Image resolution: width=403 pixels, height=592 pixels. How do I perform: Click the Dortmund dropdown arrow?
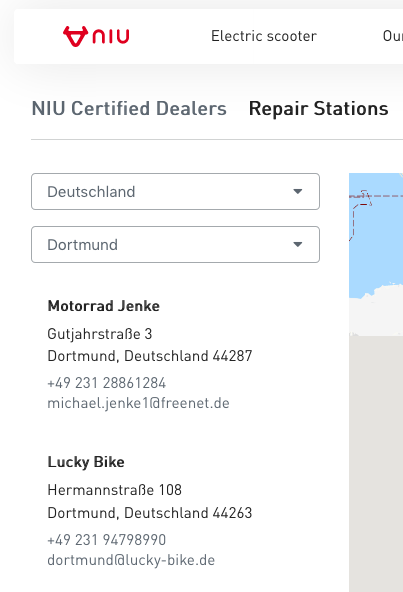click(x=298, y=244)
